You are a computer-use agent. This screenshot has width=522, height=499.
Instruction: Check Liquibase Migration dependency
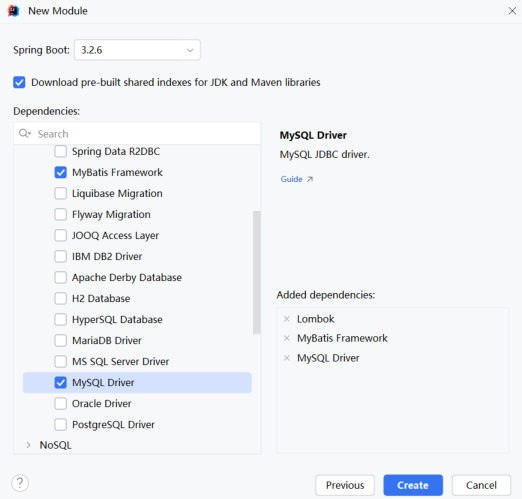(x=60, y=193)
